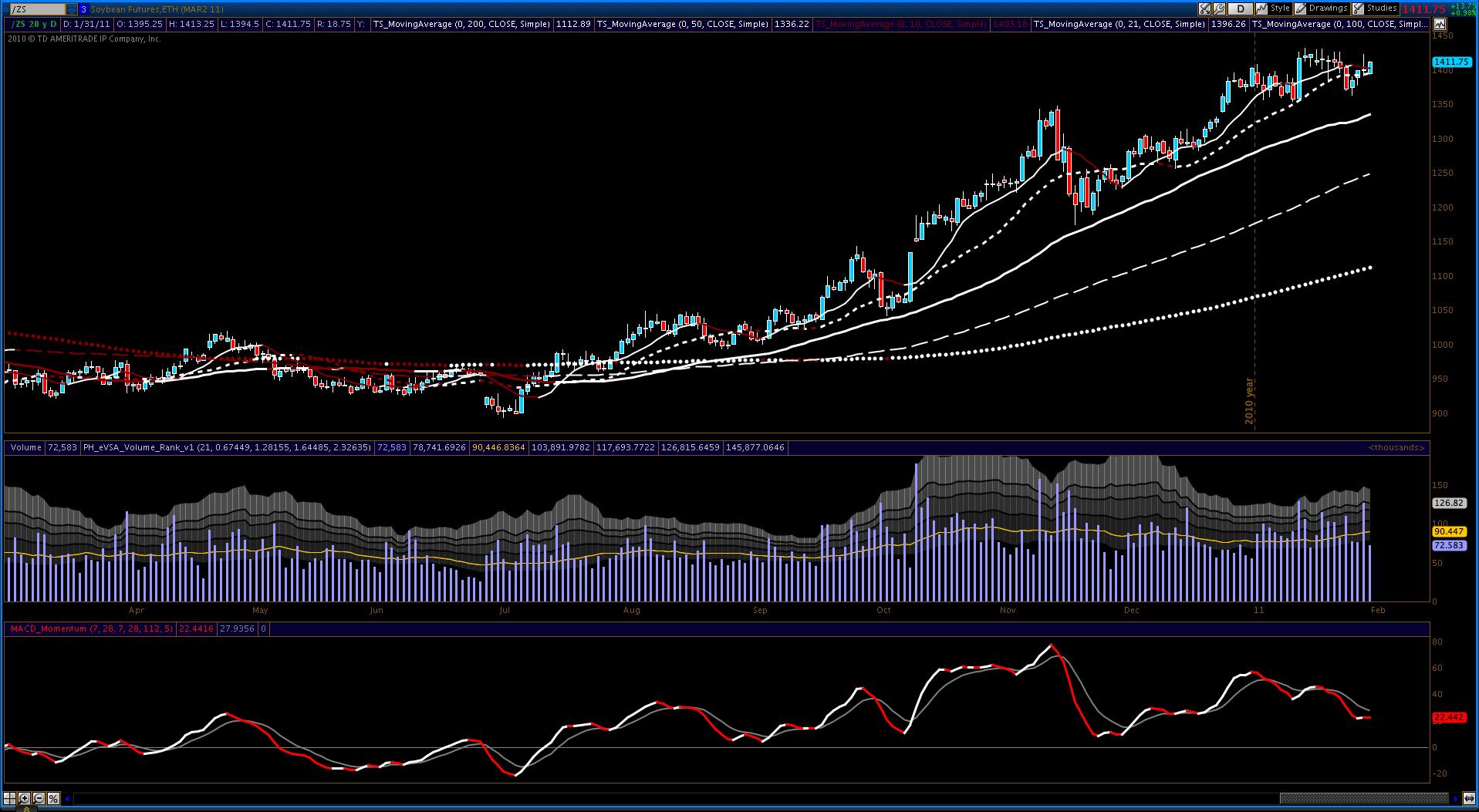Image resolution: width=1479 pixels, height=812 pixels.
Task: Click the 200-period TS_MovingAverage legend label
Action: (x=462, y=24)
